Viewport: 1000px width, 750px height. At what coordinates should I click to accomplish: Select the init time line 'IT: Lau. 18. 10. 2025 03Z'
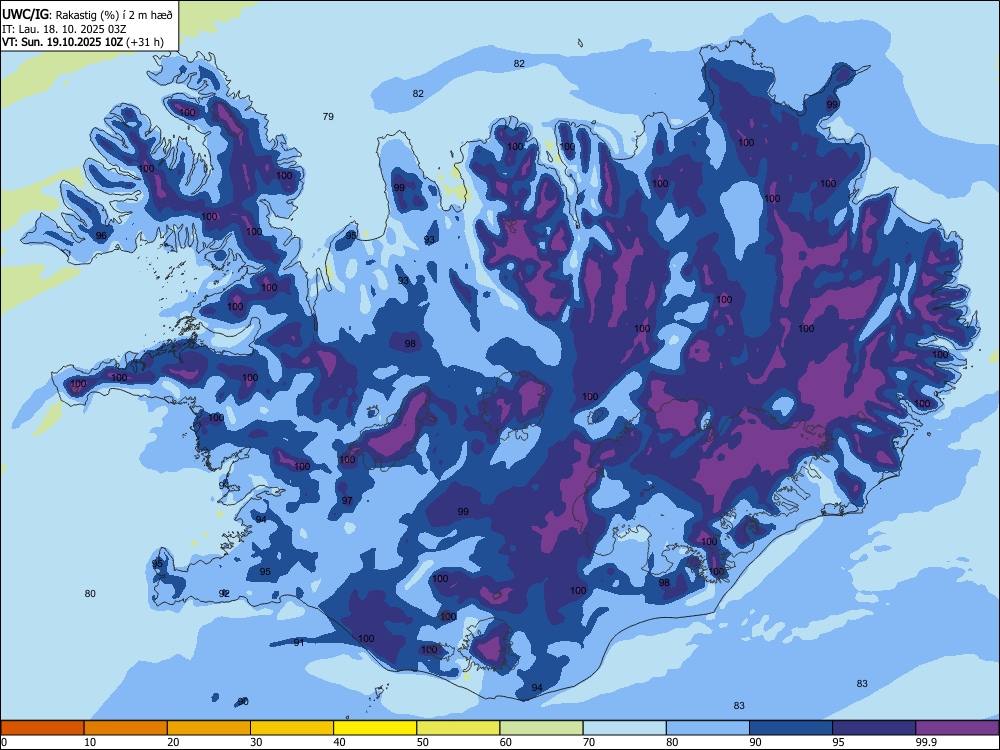pyautogui.click(x=64, y=29)
